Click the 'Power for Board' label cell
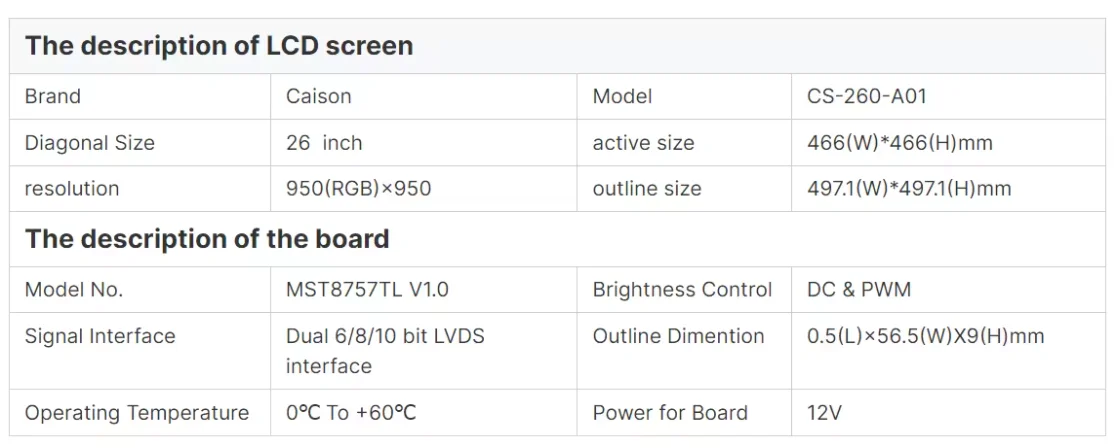The image size is (1114, 448). [x=670, y=413]
